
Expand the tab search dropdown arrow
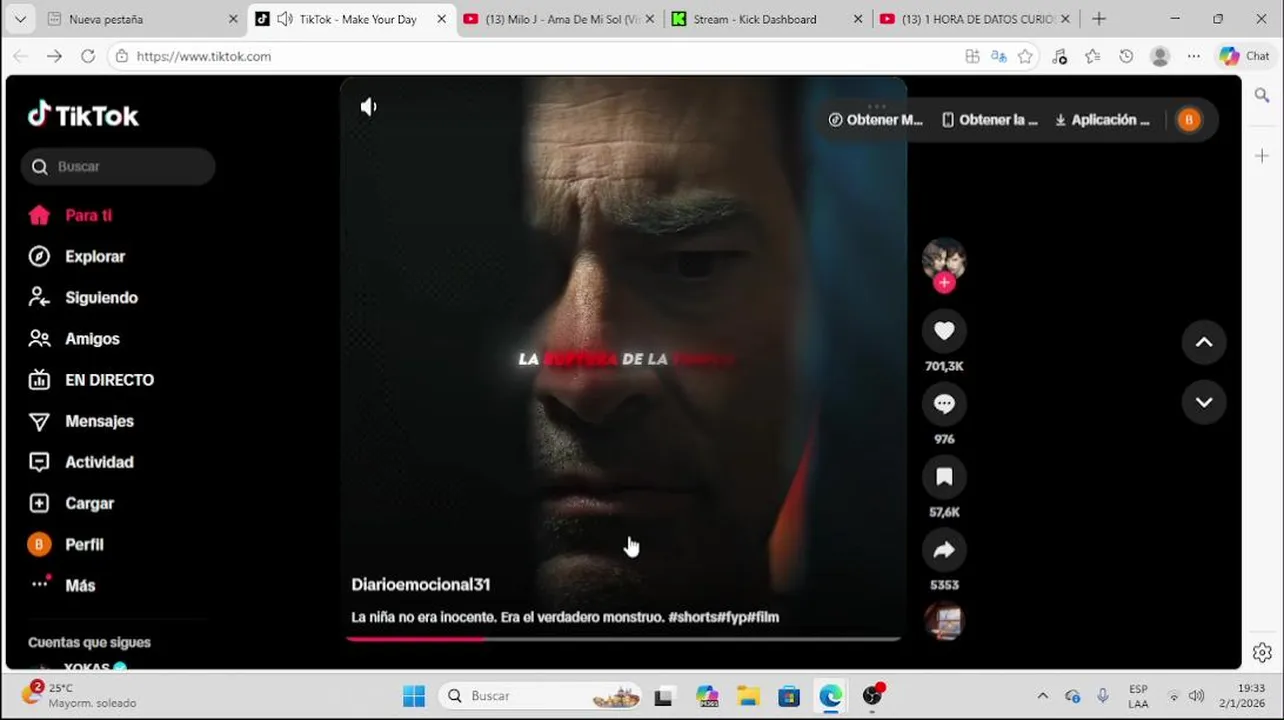click(x=20, y=19)
